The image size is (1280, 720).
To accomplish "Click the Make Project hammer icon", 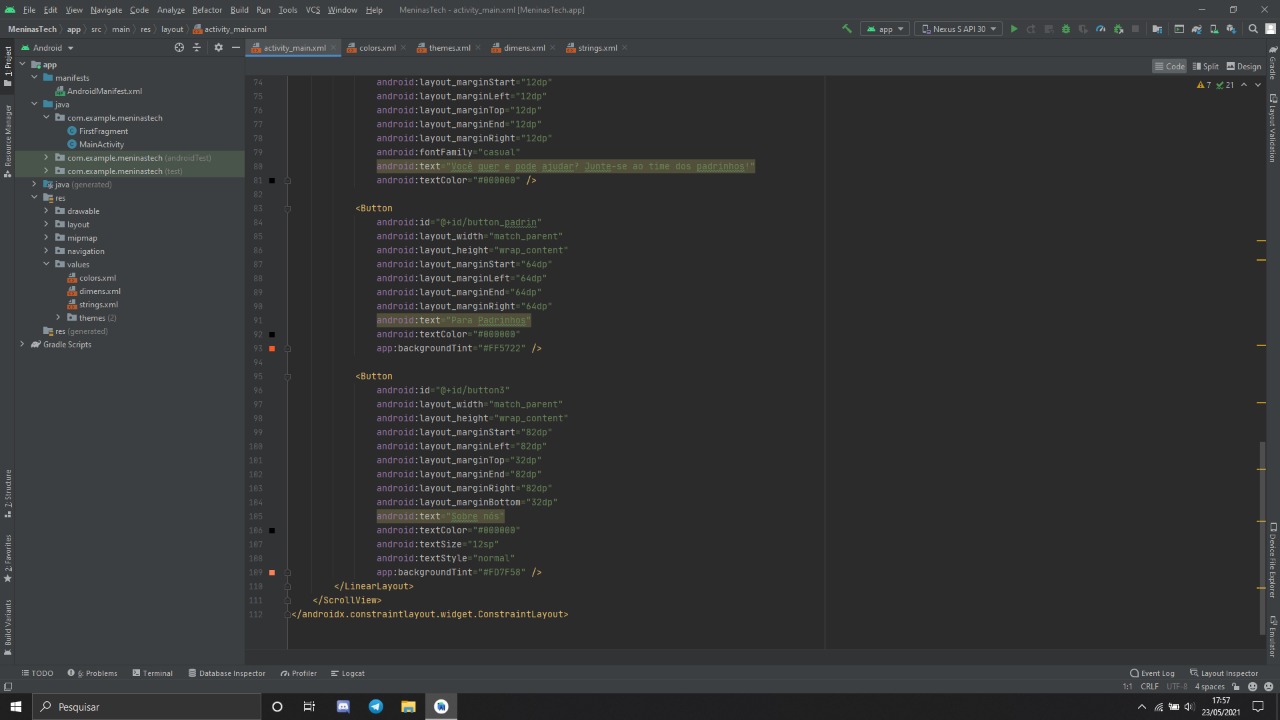I will click(847, 29).
